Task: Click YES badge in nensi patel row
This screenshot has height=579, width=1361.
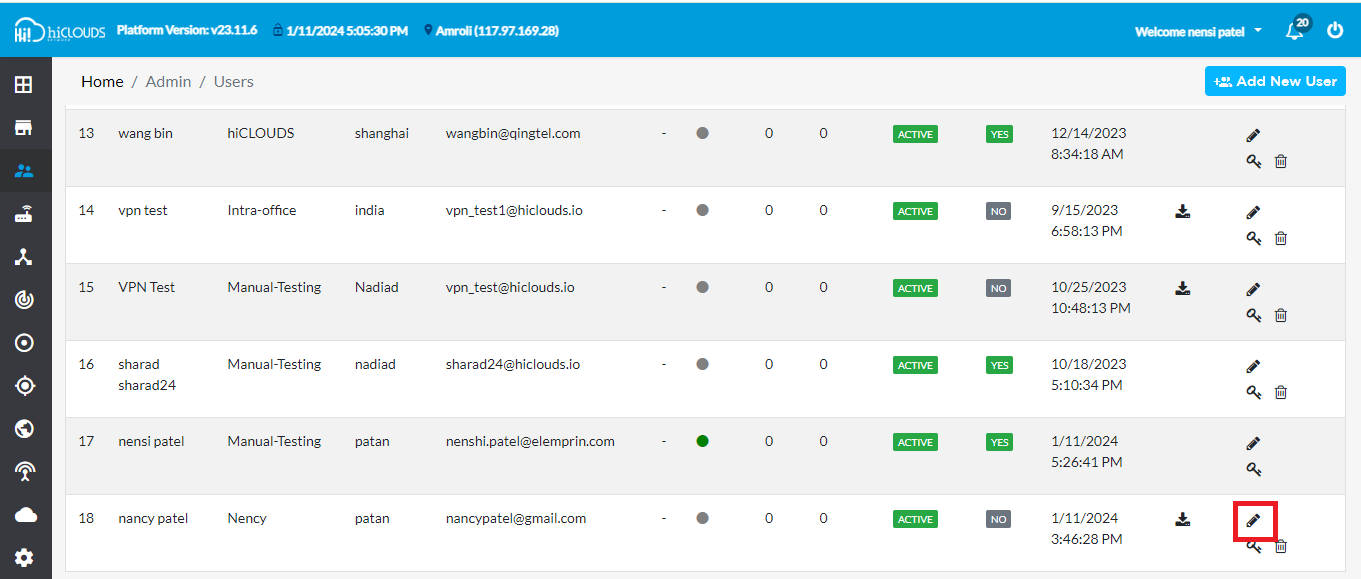Action: (999, 443)
